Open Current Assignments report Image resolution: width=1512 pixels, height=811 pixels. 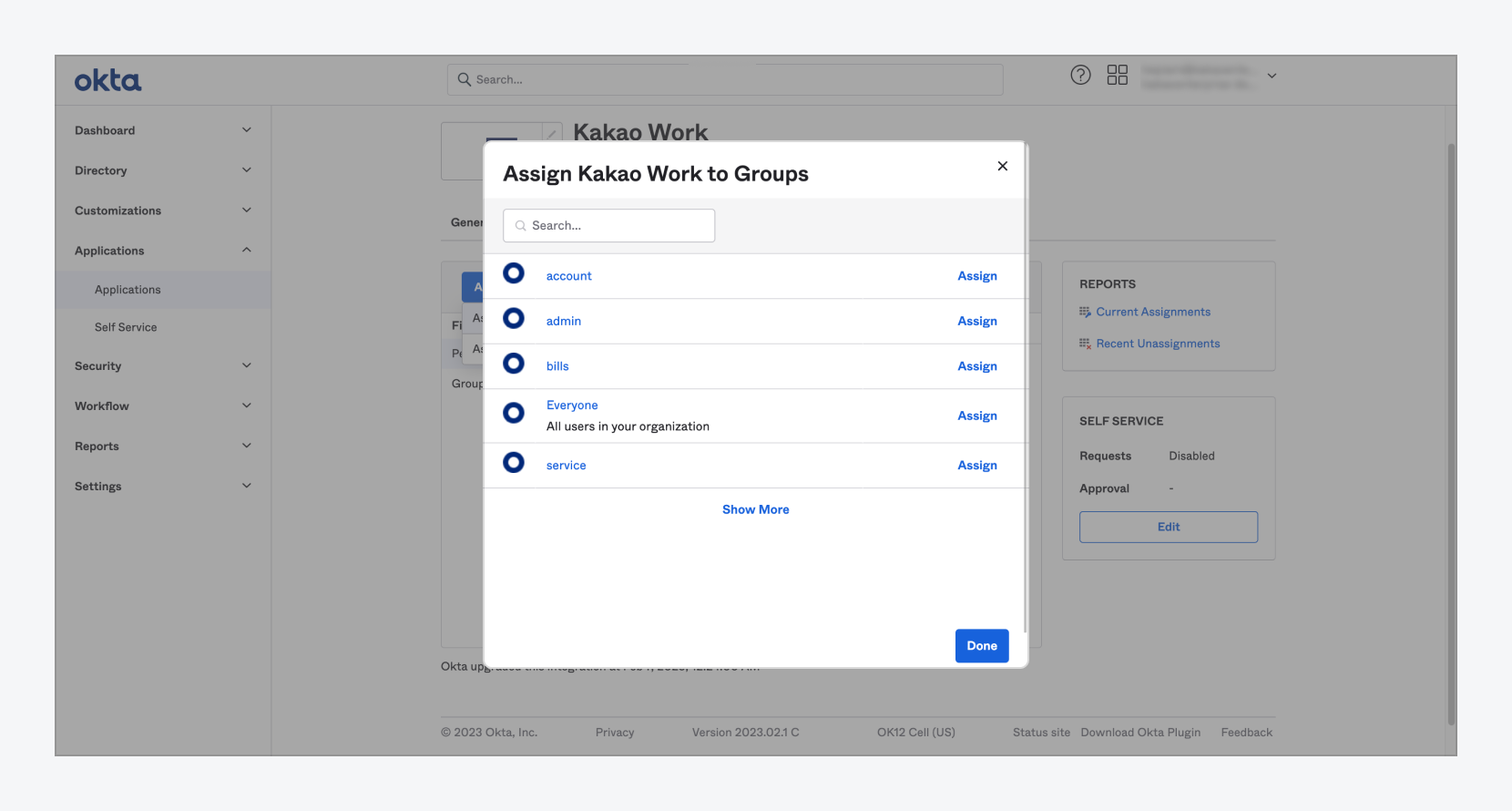(x=1153, y=312)
